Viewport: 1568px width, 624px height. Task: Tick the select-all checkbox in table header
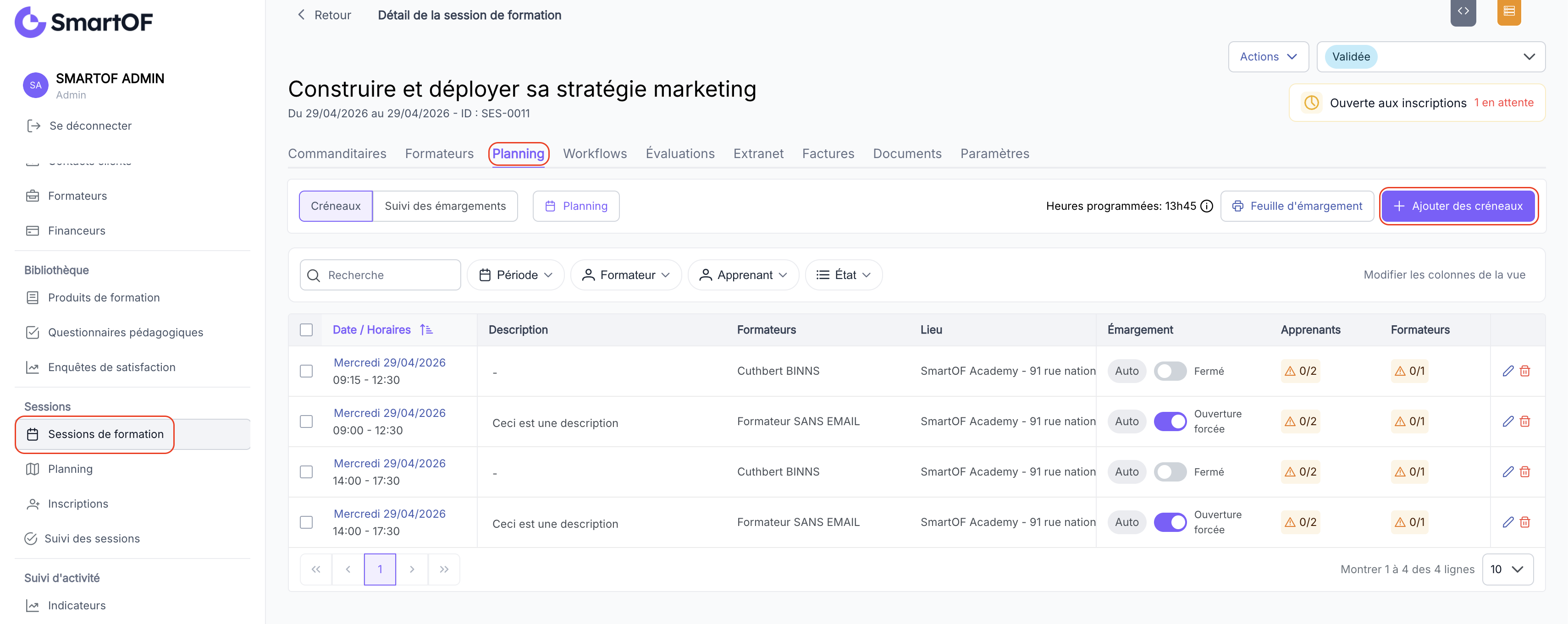point(306,329)
